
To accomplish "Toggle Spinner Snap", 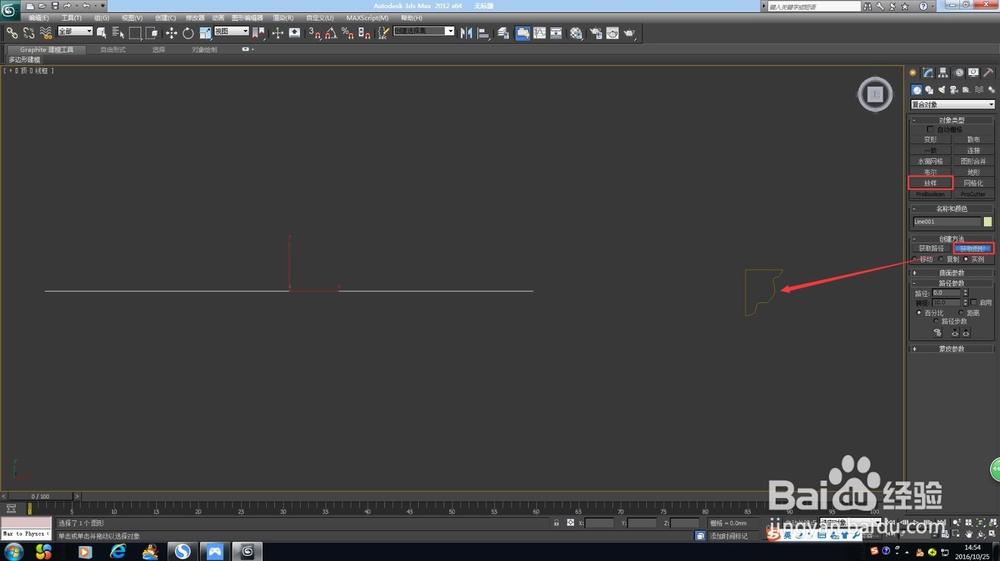I will pos(364,33).
